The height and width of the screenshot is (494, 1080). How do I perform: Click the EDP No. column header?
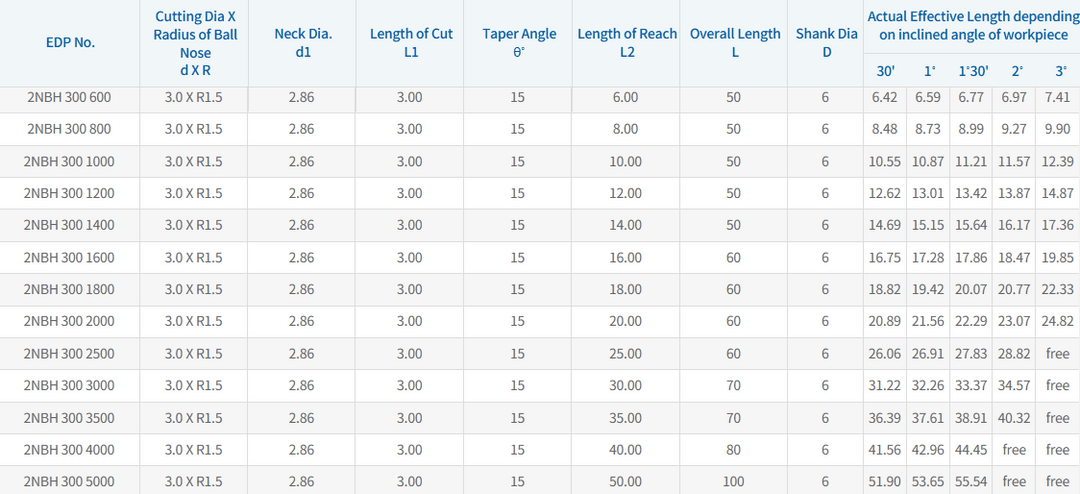coord(69,42)
